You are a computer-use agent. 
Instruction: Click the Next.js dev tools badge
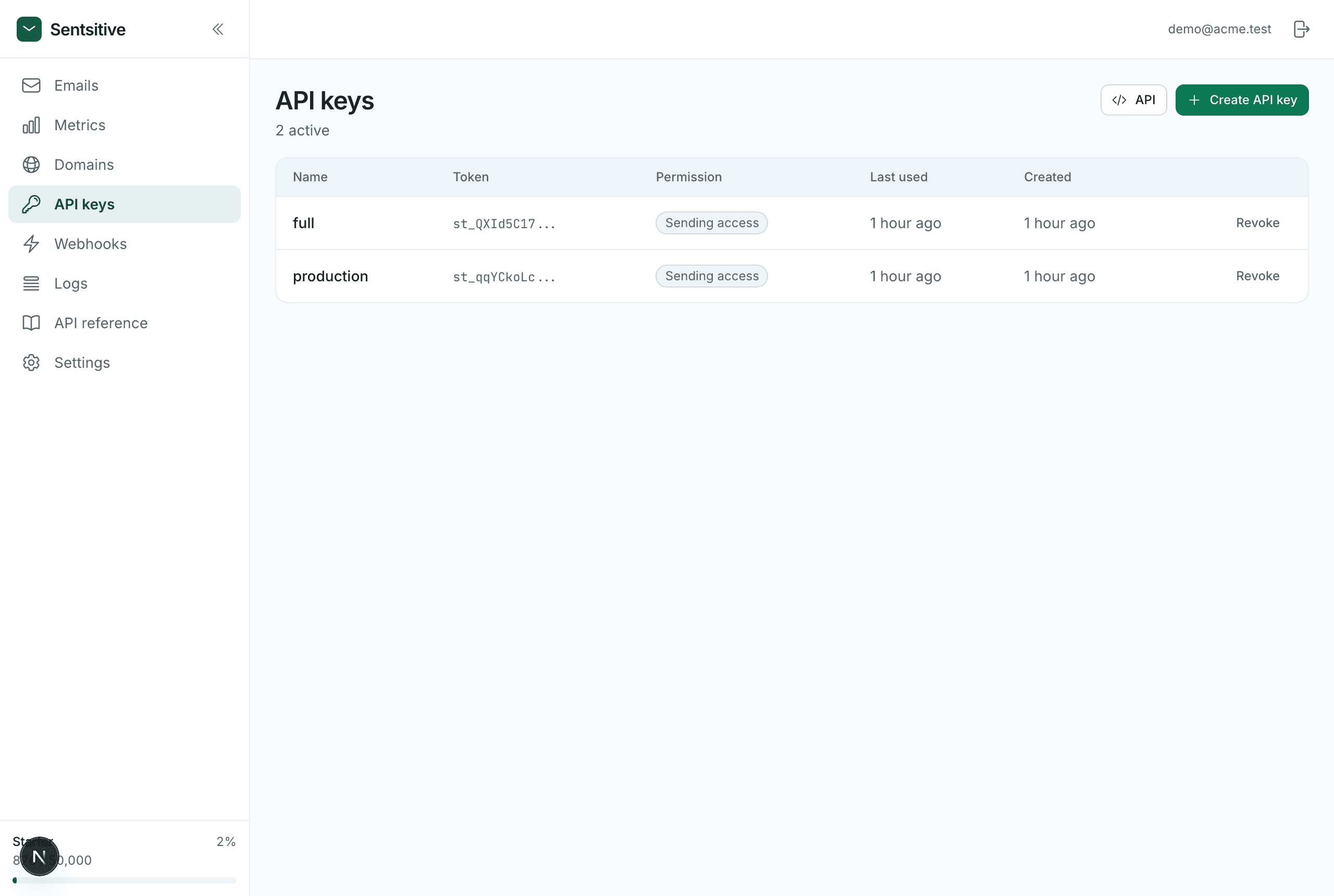click(x=40, y=856)
